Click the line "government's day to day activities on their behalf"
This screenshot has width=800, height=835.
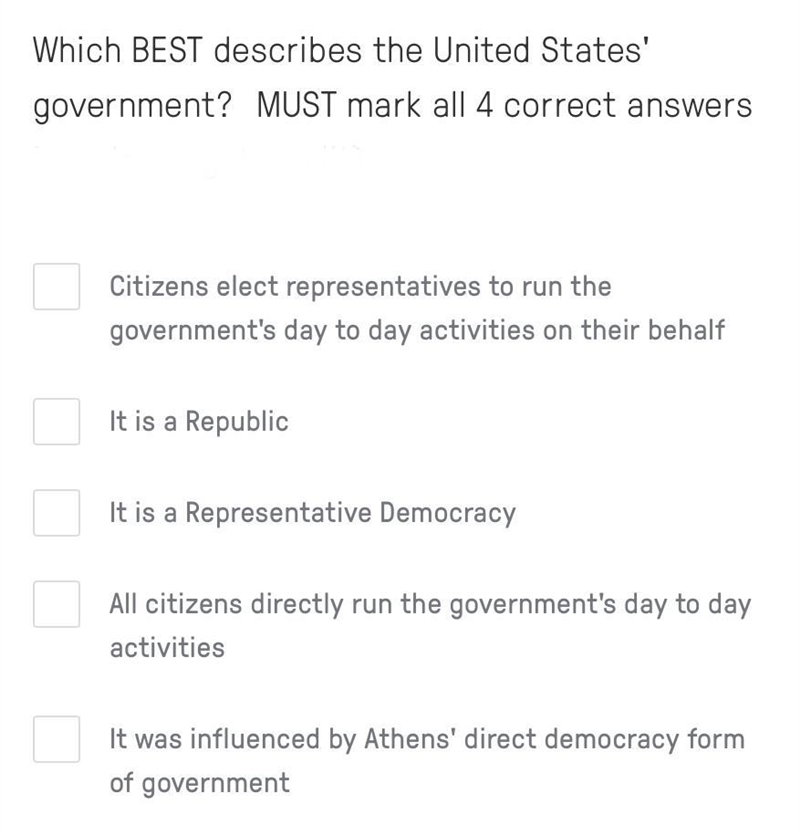click(417, 331)
